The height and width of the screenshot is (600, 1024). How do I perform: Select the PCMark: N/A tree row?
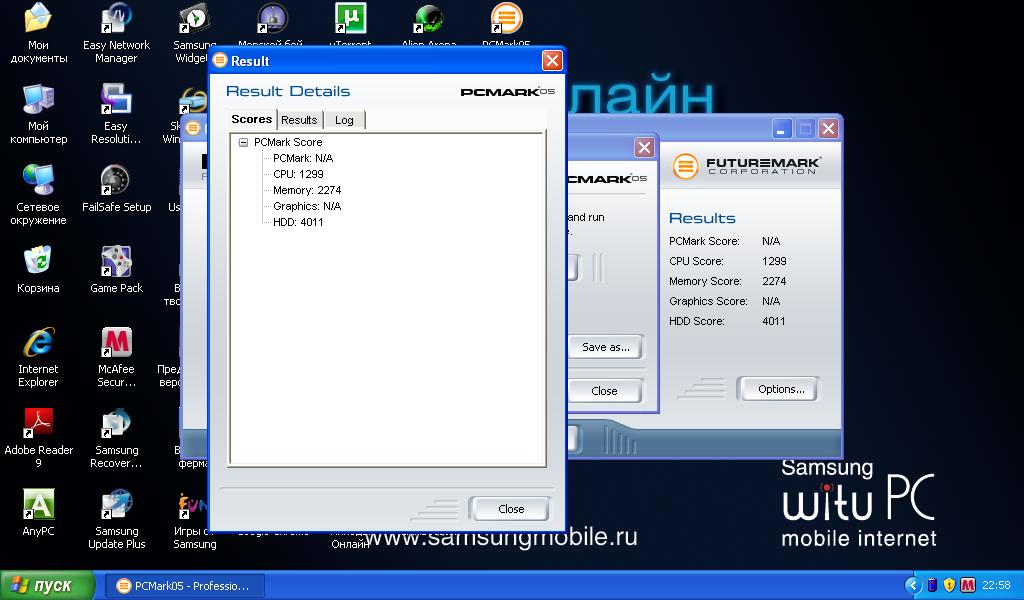(x=303, y=158)
